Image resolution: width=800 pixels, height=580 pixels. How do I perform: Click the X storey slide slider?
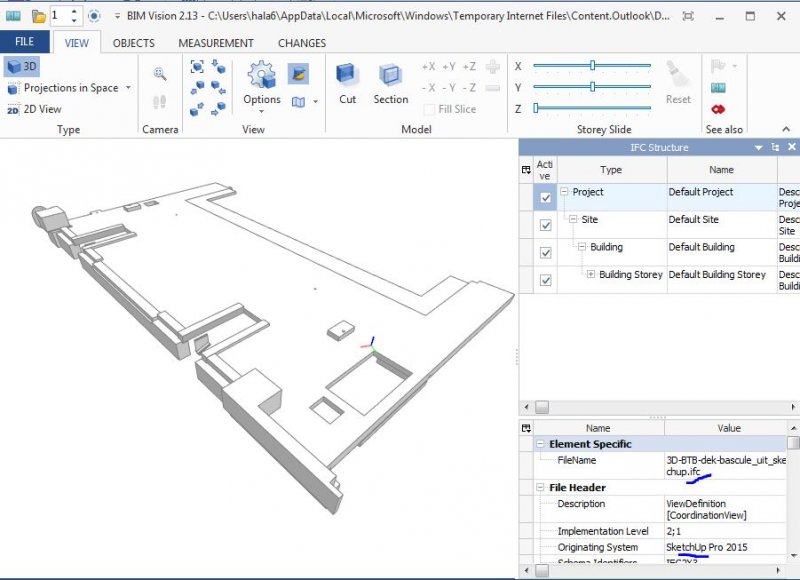tap(593, 66)
